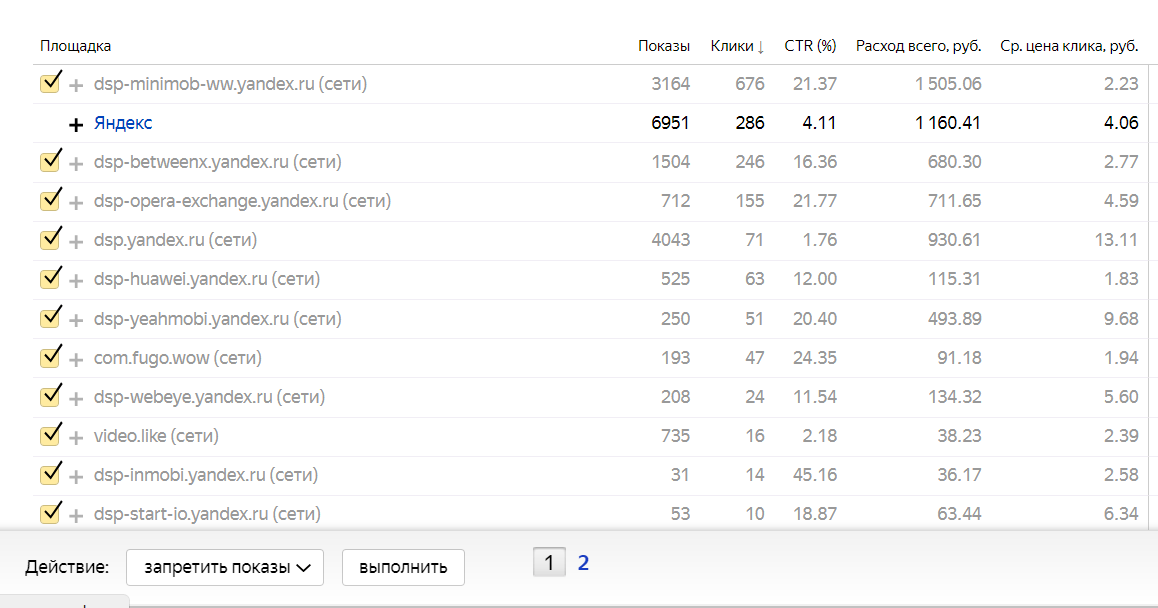
Task: Click average click price 9.68
Action: click(x=1121, y=319)
